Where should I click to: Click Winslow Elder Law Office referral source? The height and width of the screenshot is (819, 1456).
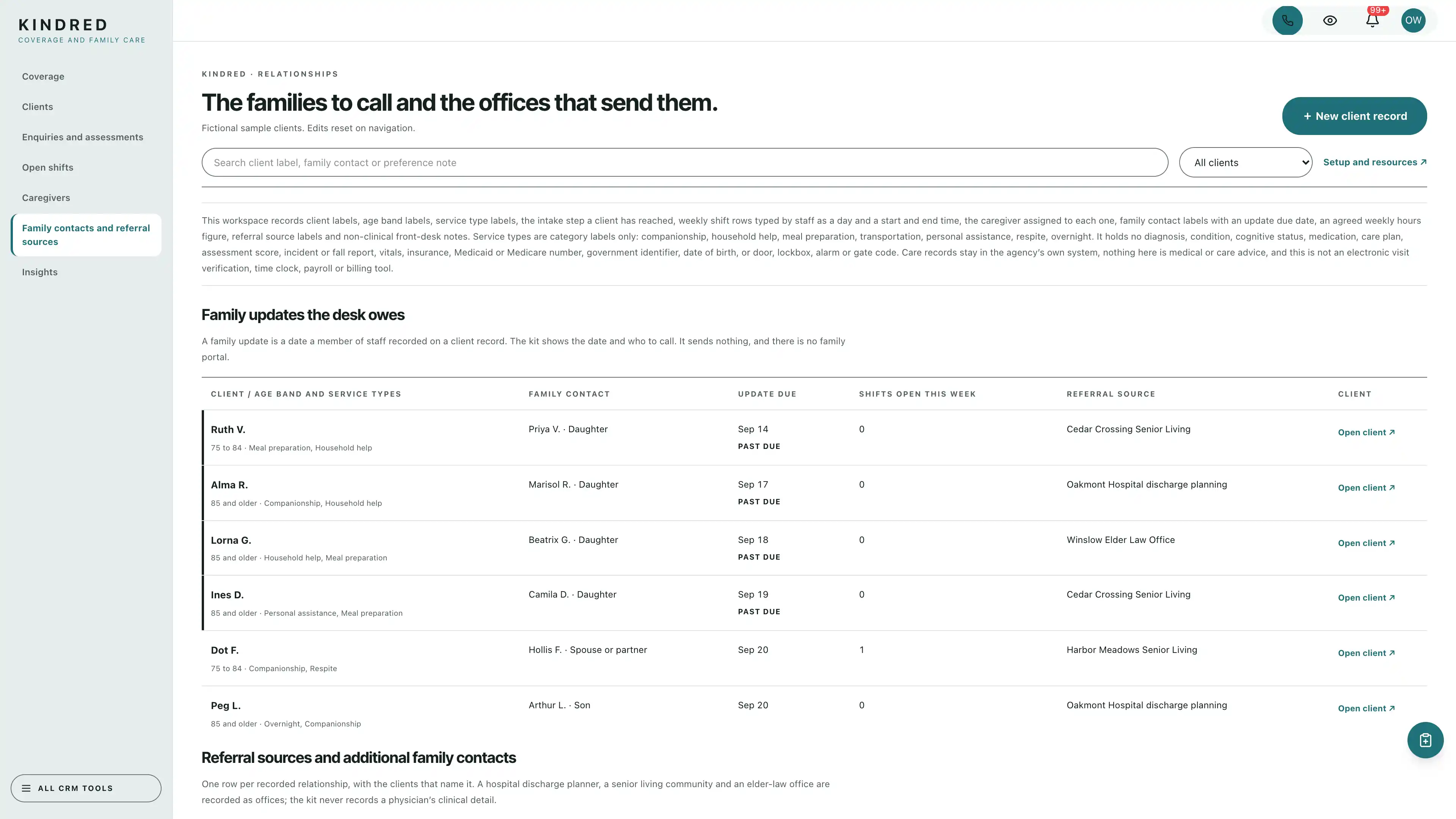coord(1120,540)
